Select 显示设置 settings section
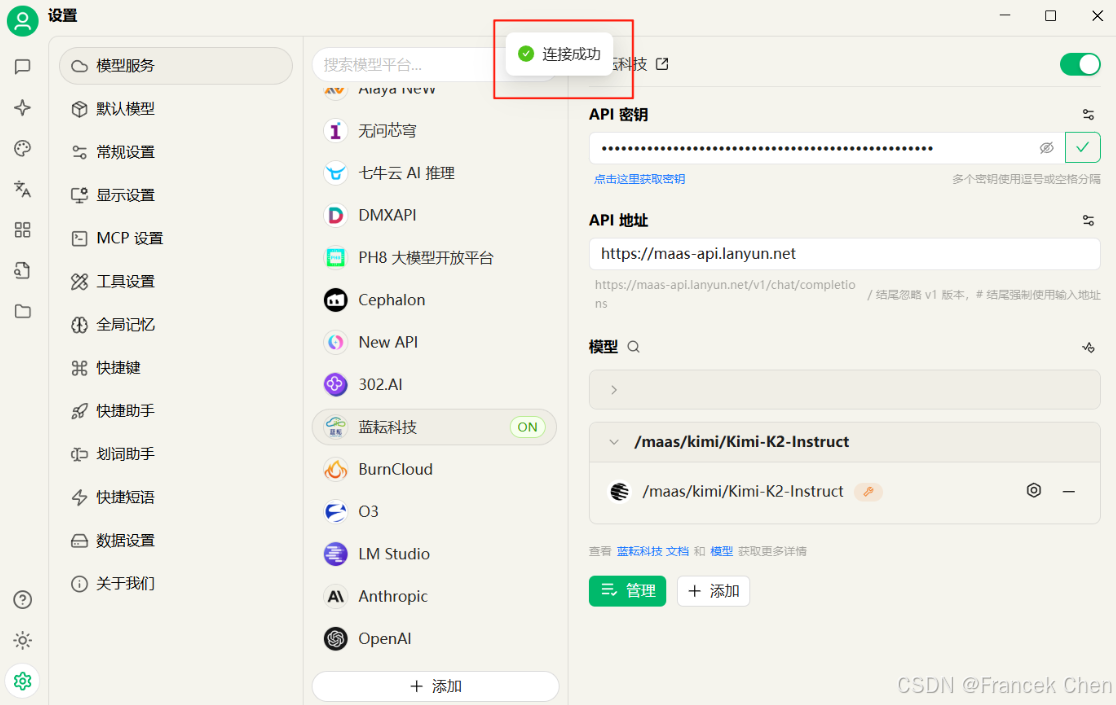Screen dimensions: 1116x705 176,195
